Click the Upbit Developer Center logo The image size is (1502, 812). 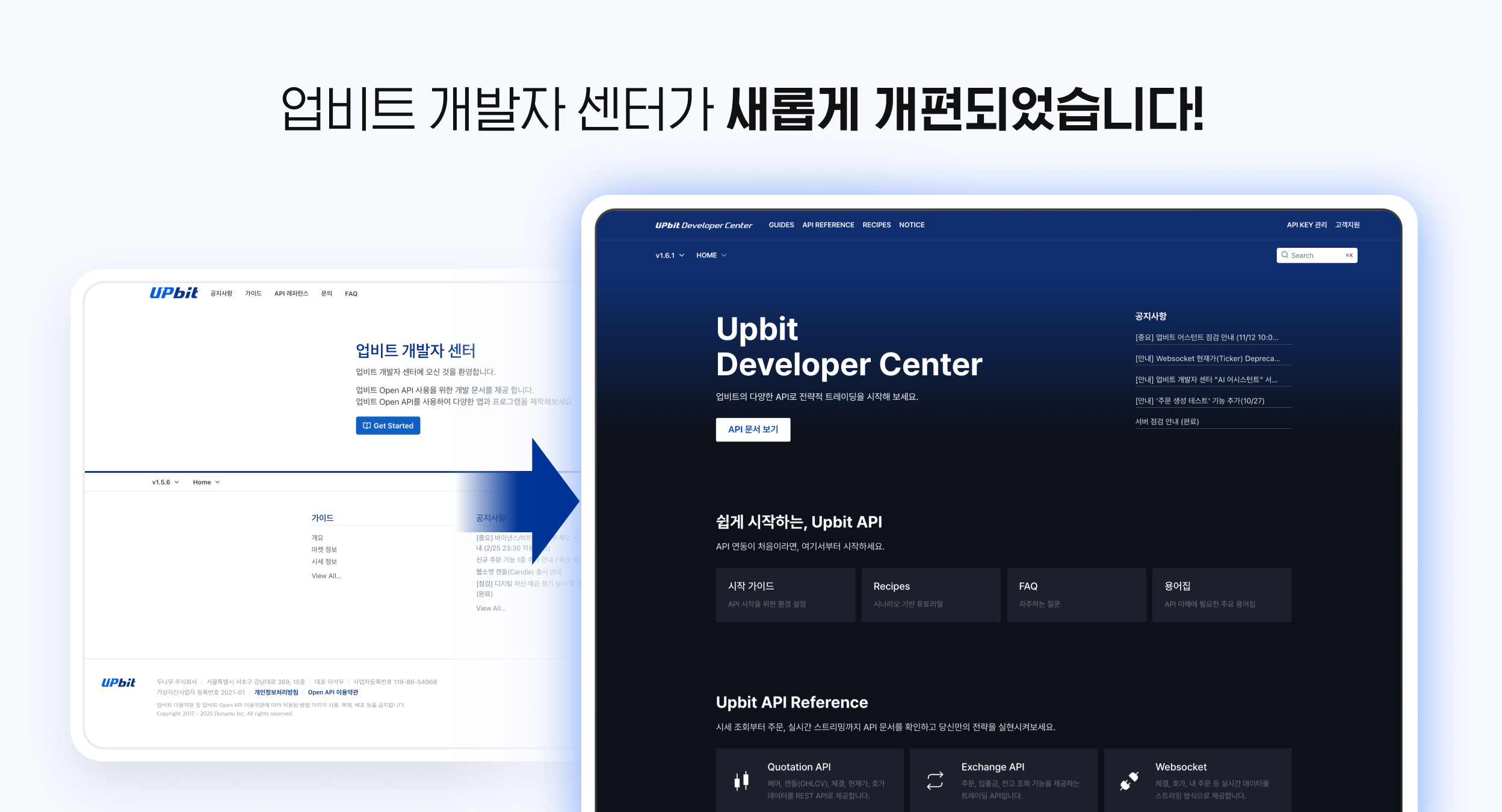[x=703, y=225]
